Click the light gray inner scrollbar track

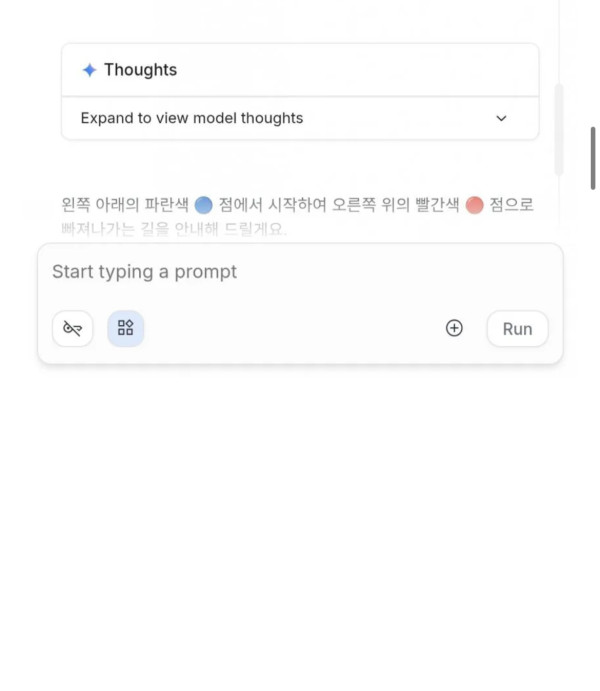click(x=558, y=130)
